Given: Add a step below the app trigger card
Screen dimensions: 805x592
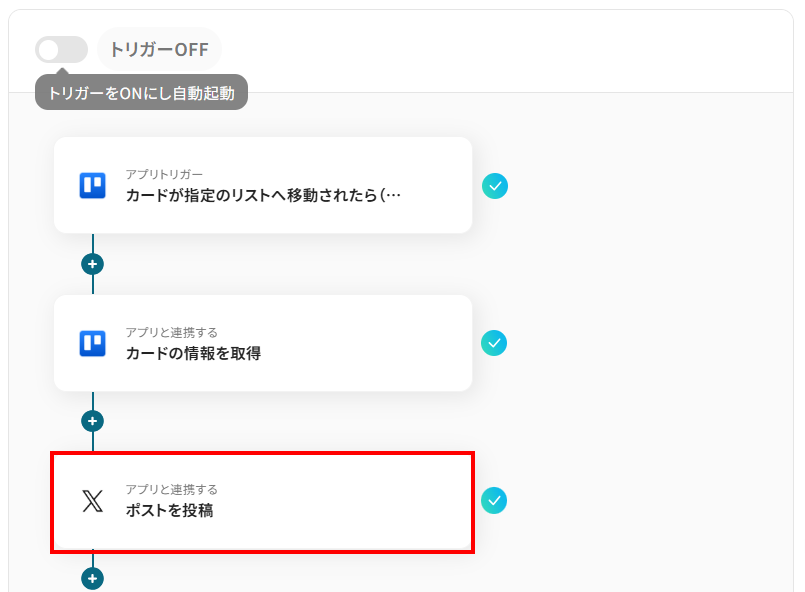Looking at the screenshot, I should pyautogui.click(x=92, y=264).
